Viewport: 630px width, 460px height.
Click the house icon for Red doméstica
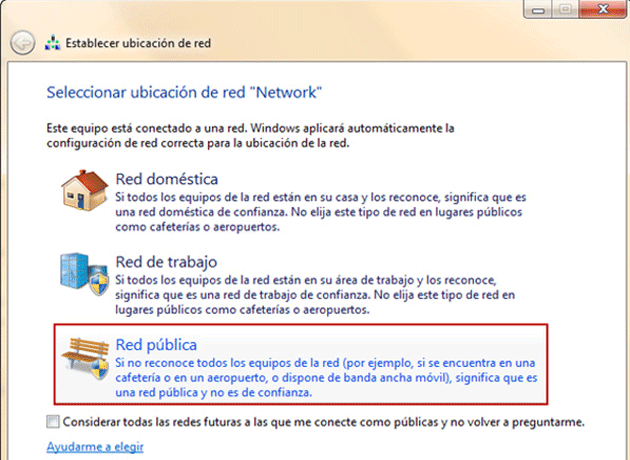coord(79,194)
